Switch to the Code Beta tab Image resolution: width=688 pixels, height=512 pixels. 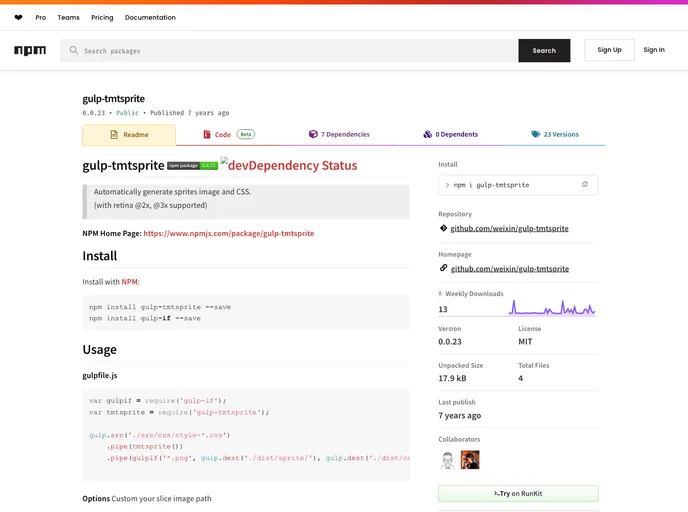coord(229,135)
